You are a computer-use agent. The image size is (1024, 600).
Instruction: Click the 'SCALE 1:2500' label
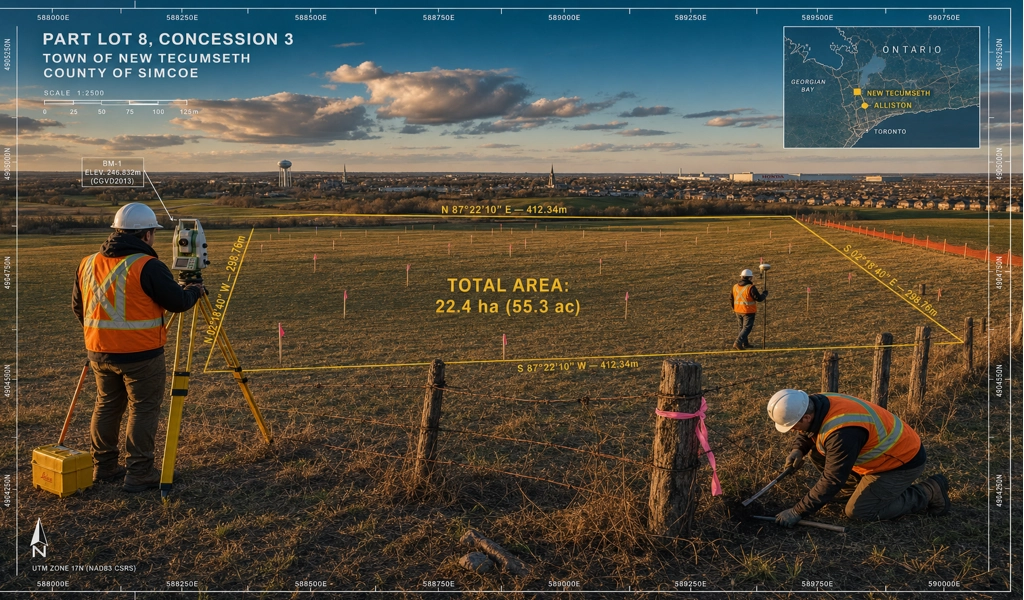(74, 93)
